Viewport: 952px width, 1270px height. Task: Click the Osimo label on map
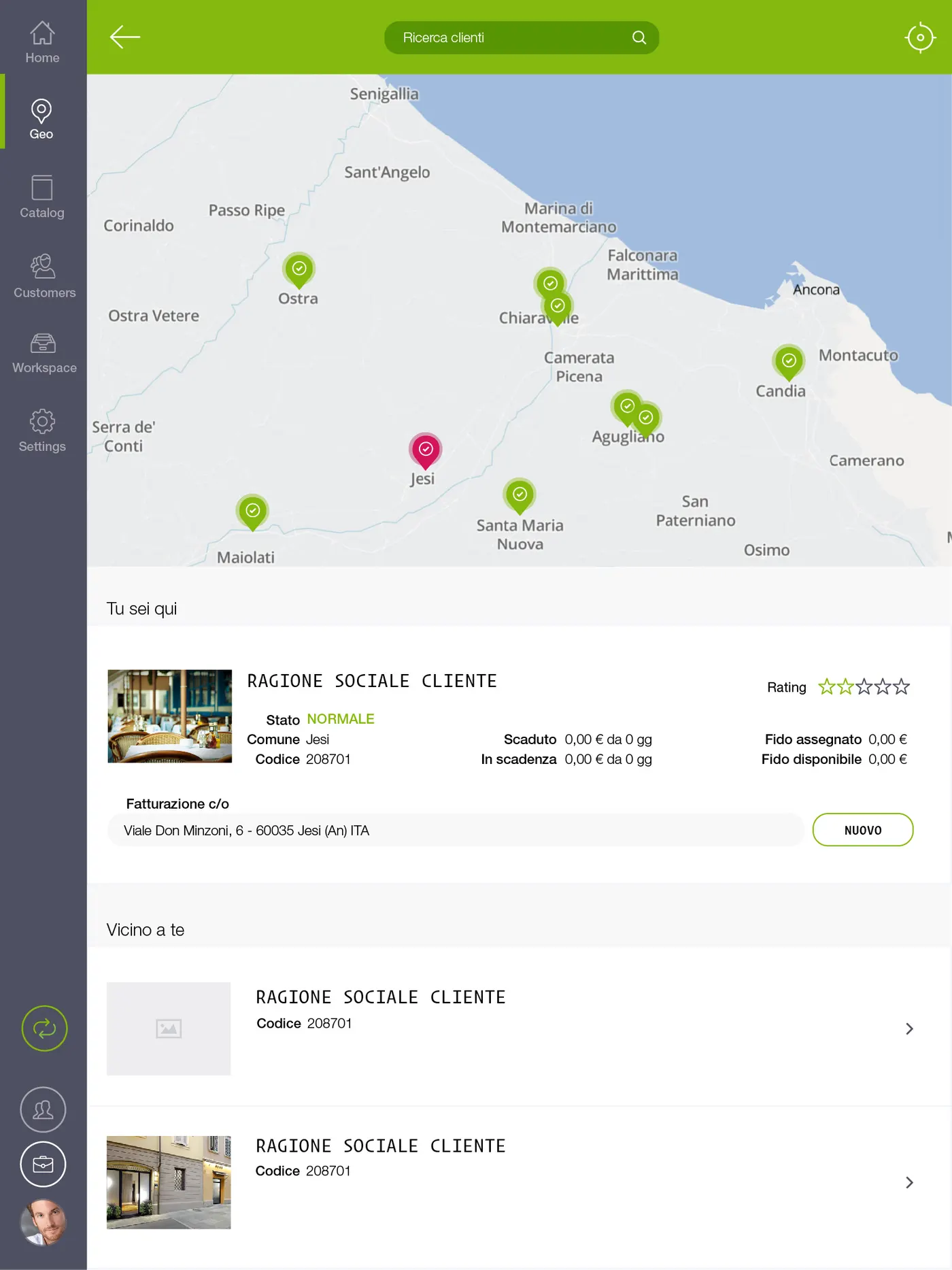tap(766, 550)
